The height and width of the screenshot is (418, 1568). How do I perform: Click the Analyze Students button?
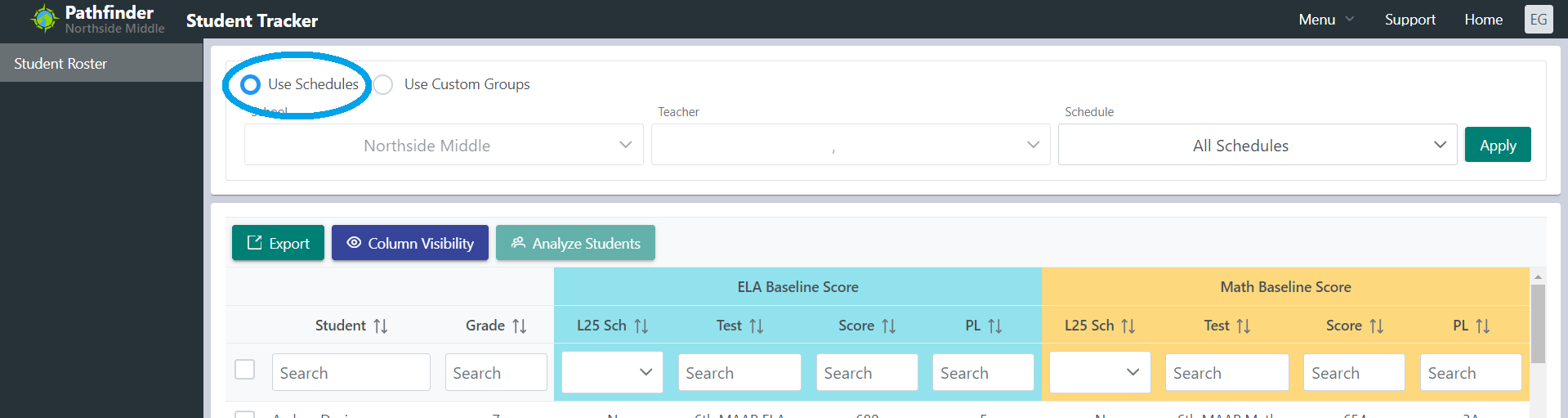coord(575,243)
